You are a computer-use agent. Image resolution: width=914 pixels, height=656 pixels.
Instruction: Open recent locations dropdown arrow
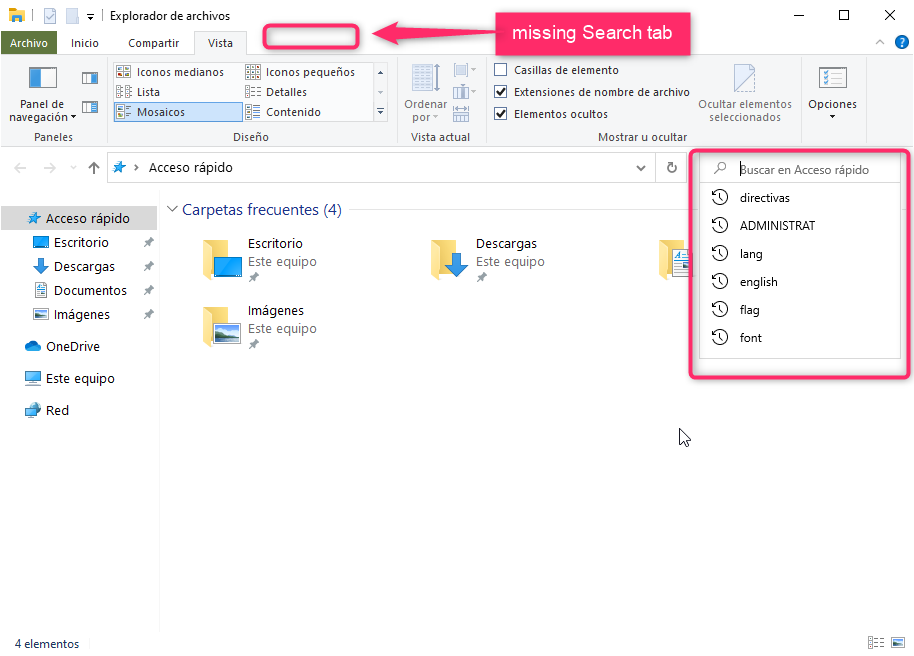pyautogui.click(x=73, y=168)
